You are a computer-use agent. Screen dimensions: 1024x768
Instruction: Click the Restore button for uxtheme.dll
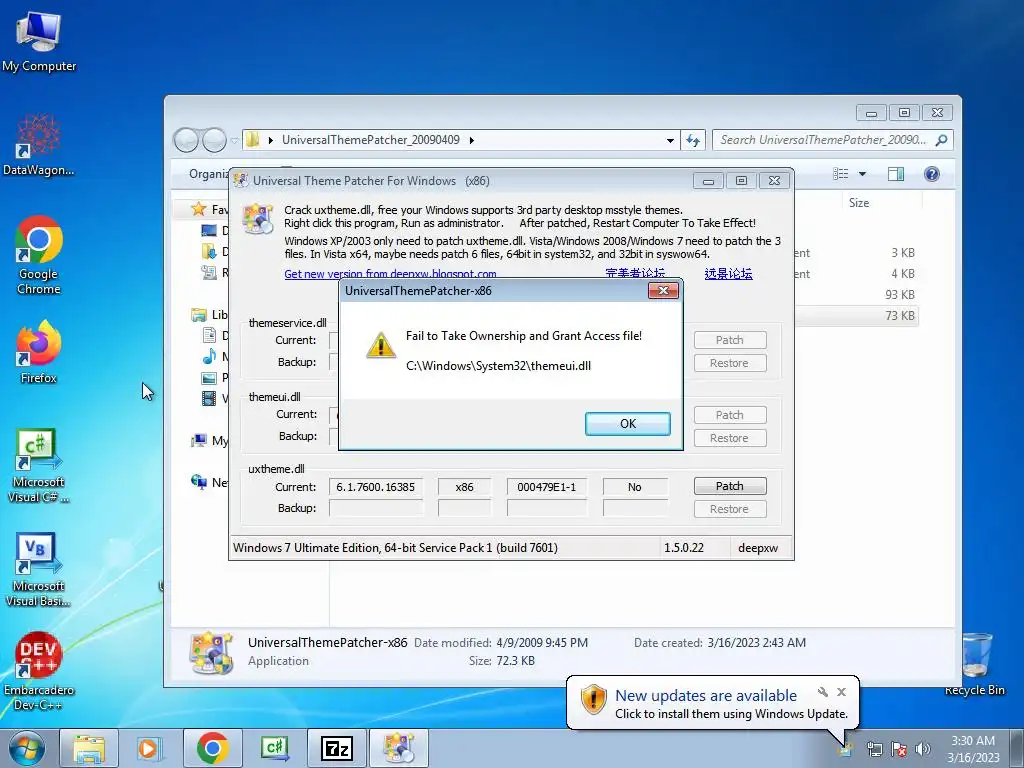(729, 509)
